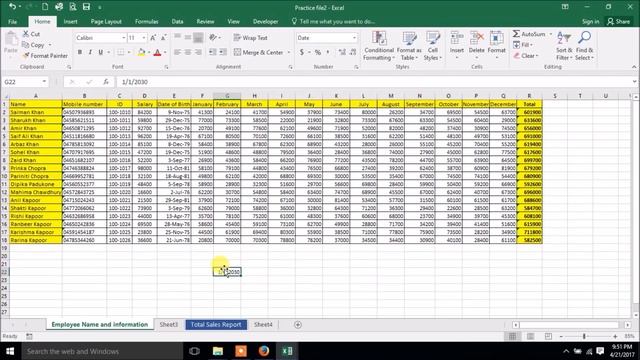Click Sign in link
Image resolution: width=640 pixels, height=360 pixels.
(x=591, y=22)
